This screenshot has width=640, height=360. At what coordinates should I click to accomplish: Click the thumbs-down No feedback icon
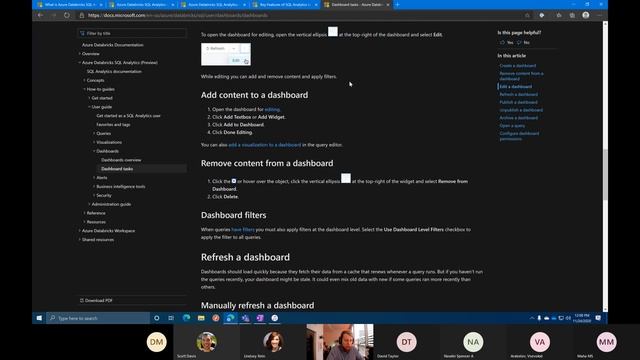(519, 42)
